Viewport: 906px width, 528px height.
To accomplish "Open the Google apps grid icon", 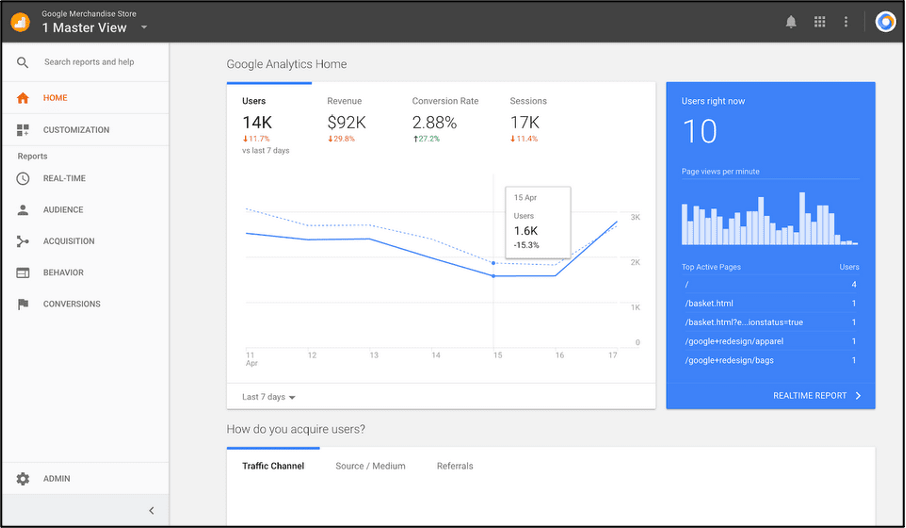I will coord(819,22).
